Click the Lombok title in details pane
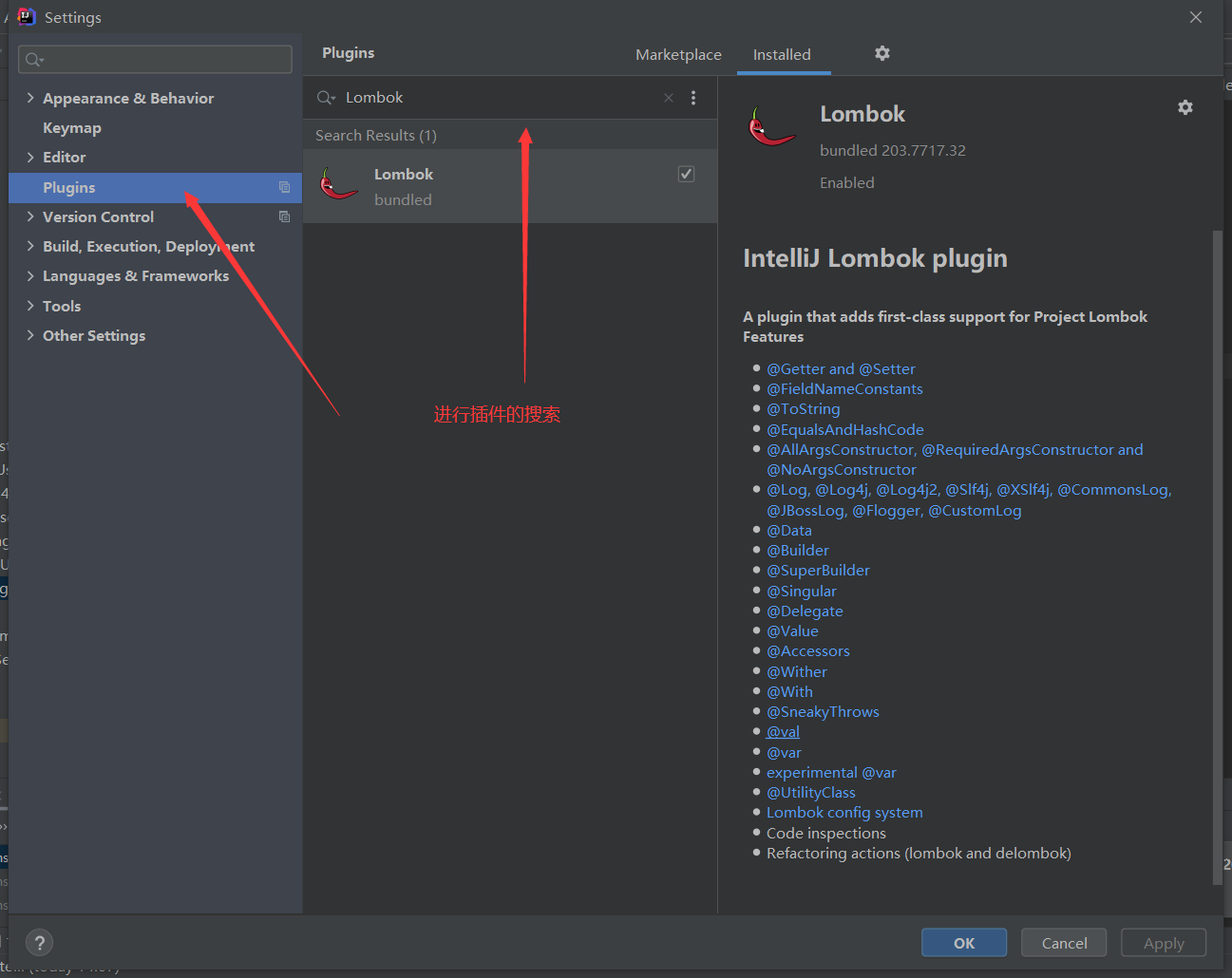Image resolution: width=1232 pixels, height=978 pixels. click(x=862, y=114)
